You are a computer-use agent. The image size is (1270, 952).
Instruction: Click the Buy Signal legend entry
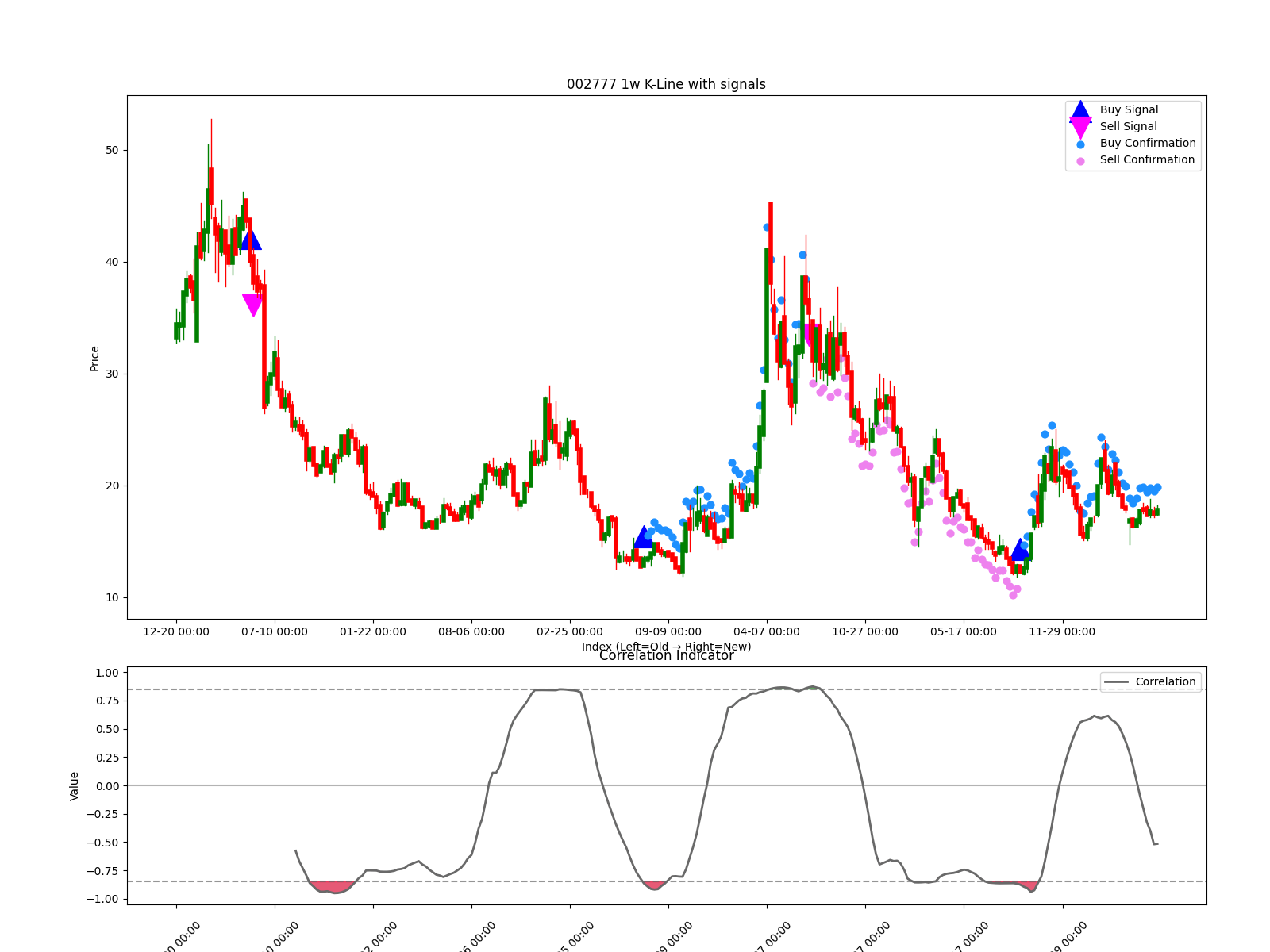(x=1114, y=109)
